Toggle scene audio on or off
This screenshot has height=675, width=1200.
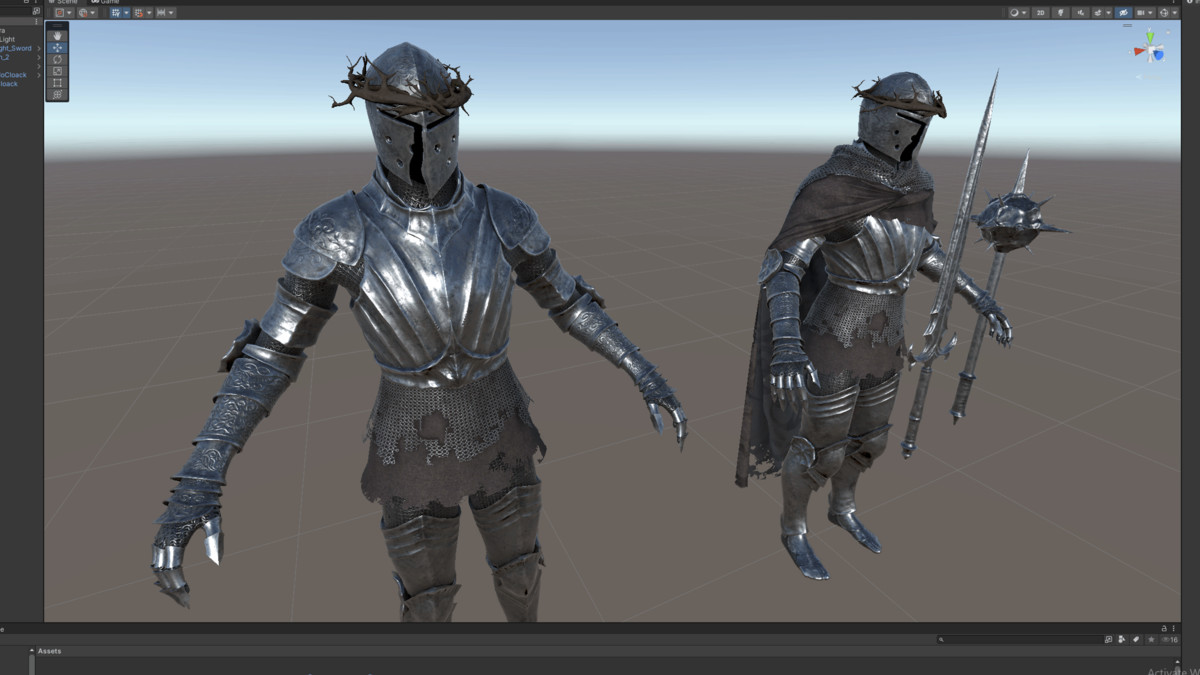1080,12
